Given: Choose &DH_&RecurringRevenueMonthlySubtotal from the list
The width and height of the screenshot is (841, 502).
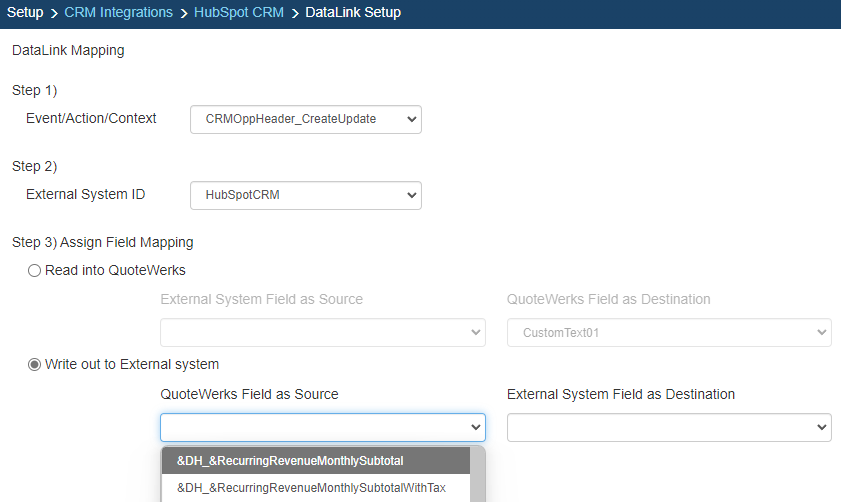Looking at the screenshot, I should (290, 461).
